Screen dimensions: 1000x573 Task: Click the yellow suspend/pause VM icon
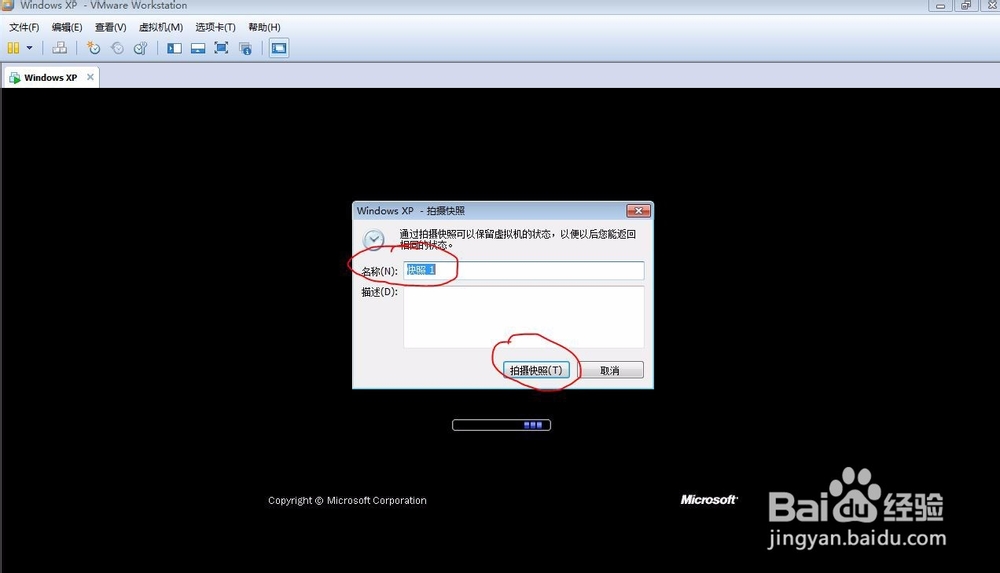pyautogui.click(x=13, y=48)
